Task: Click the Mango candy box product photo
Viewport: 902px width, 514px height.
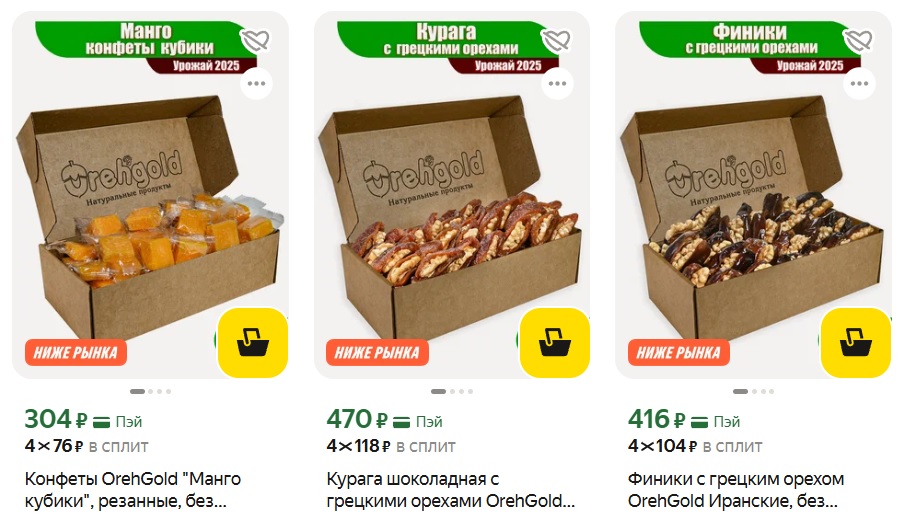Action: pos(150,218)
